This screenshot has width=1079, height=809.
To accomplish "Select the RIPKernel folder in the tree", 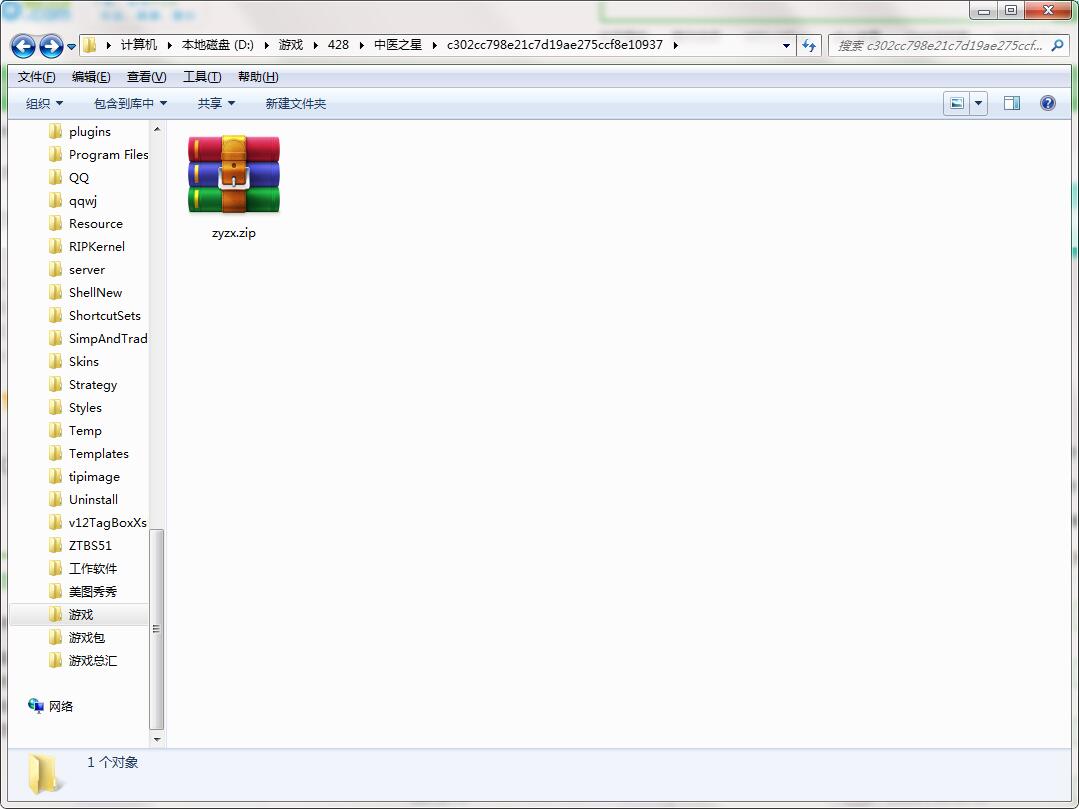I will click(87, 246).
